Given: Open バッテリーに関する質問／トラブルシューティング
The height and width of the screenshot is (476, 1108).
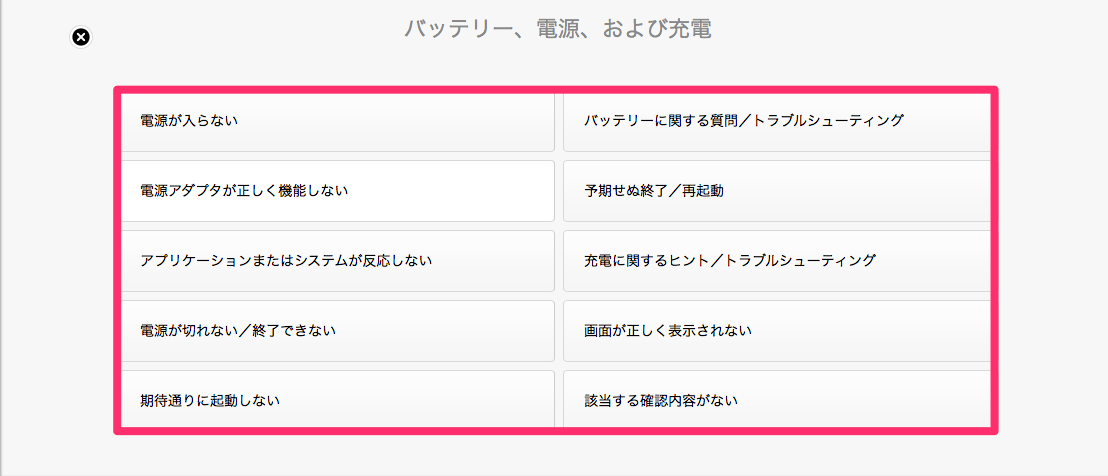Looking at the screenshot, I should tap(777, 121).
